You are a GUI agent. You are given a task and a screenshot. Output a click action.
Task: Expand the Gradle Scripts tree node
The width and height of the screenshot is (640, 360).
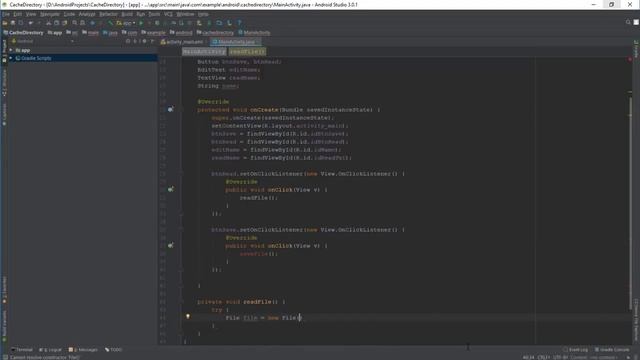(11, 58)
